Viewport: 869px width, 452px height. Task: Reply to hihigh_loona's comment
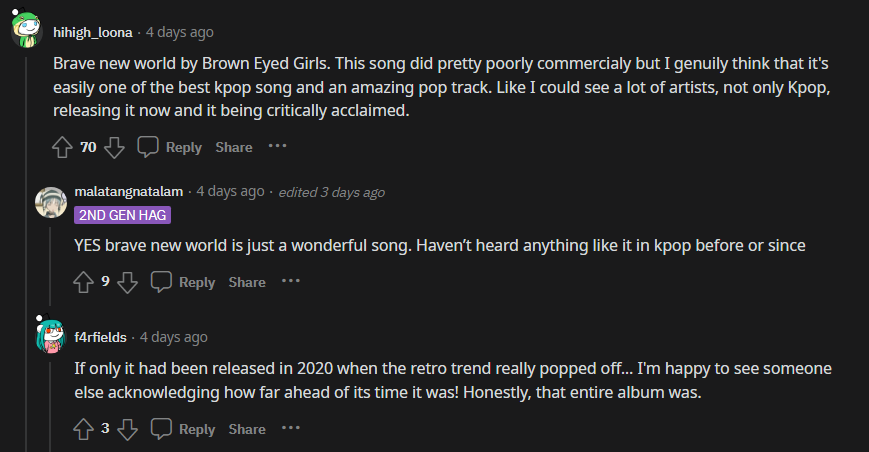point(170,147)
